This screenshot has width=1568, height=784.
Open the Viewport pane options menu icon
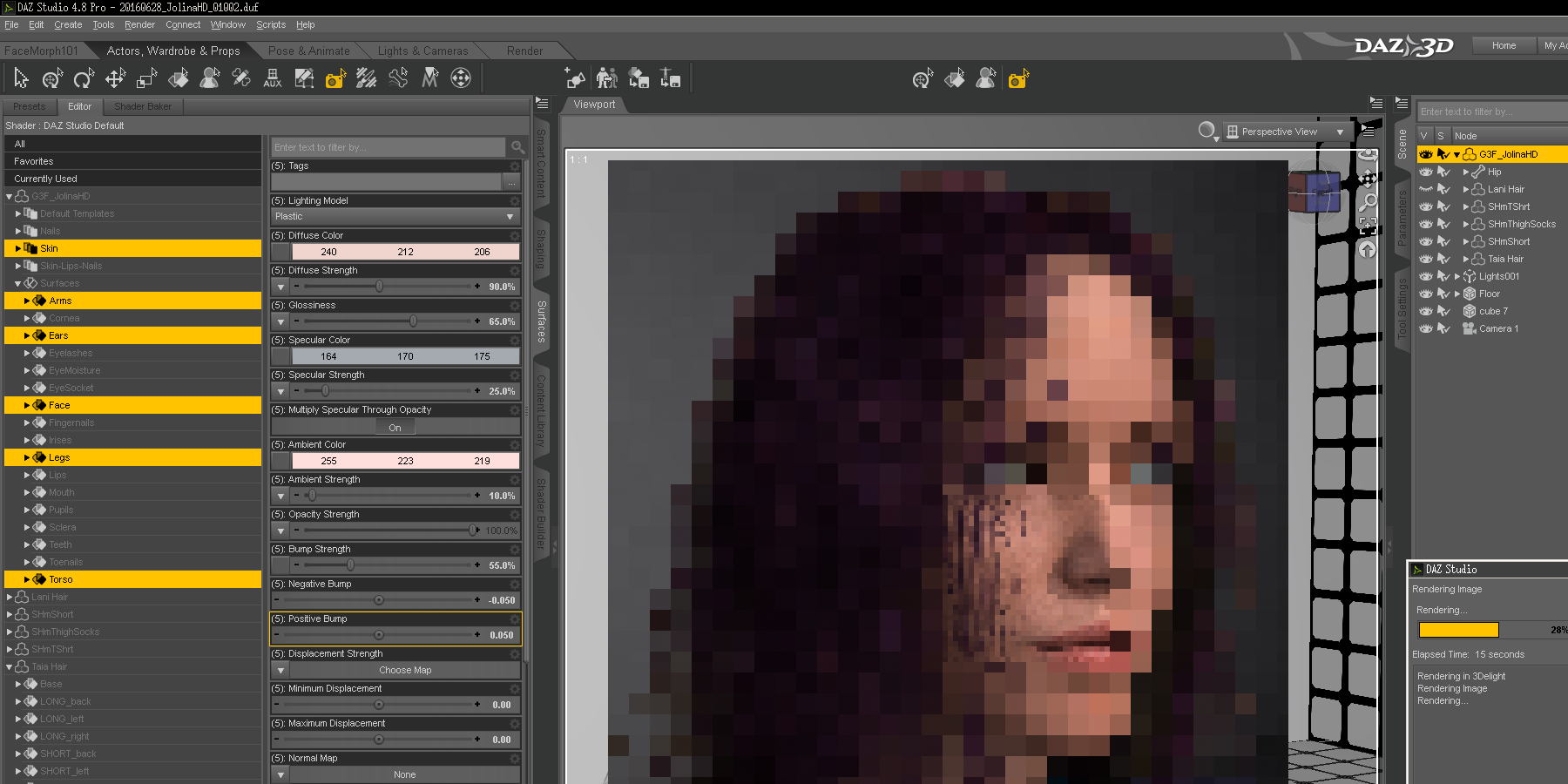[x=1376, y=103]
